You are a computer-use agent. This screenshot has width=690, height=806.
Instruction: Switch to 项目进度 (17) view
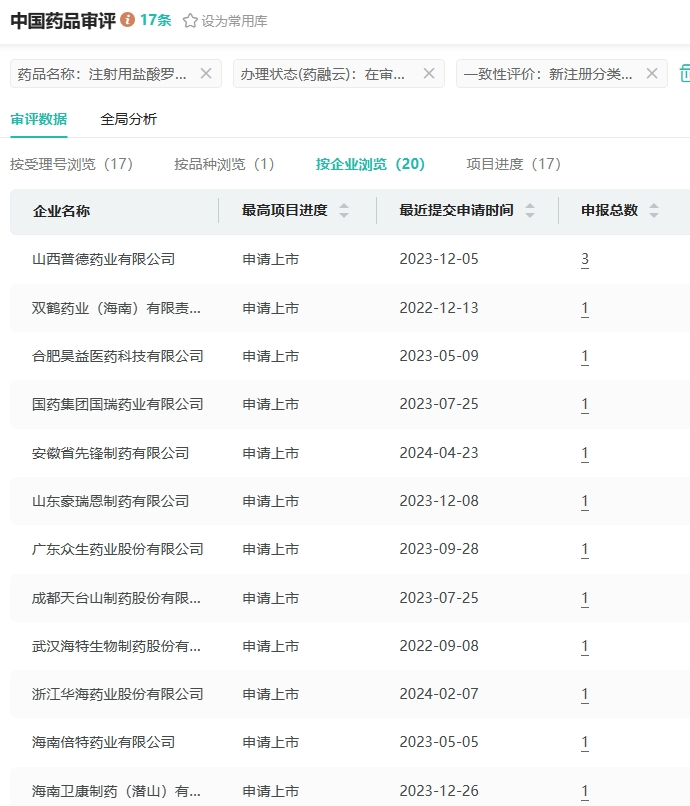tap(513, 164)
